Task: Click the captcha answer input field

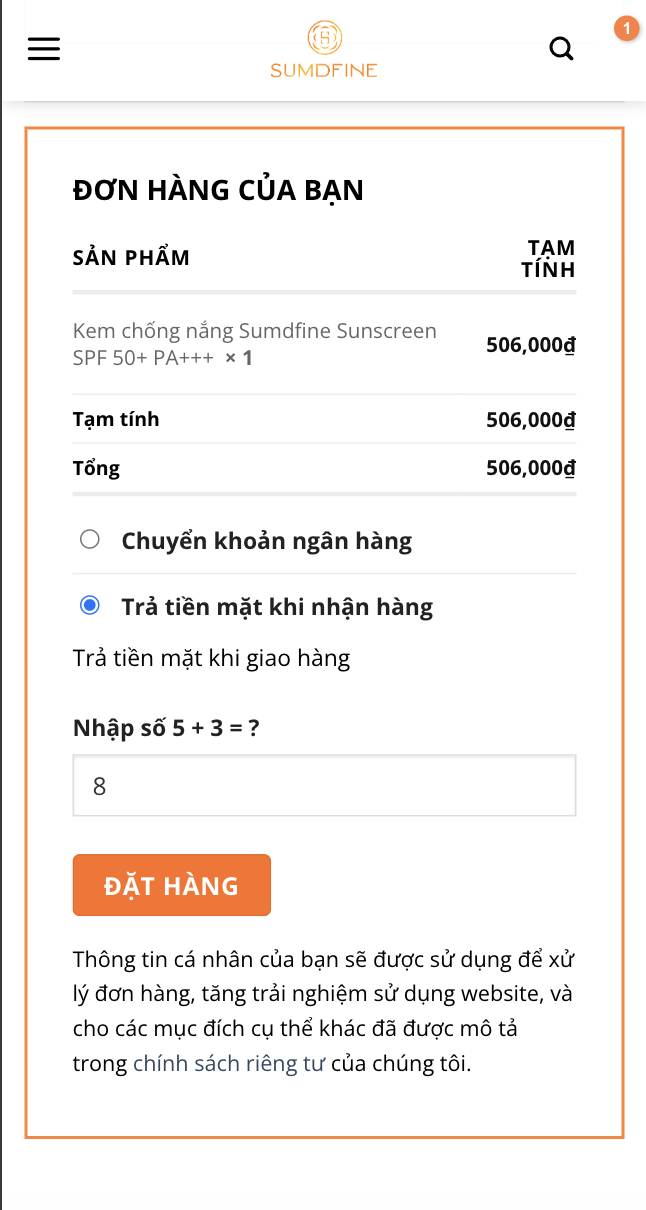Action: (324, 785)
